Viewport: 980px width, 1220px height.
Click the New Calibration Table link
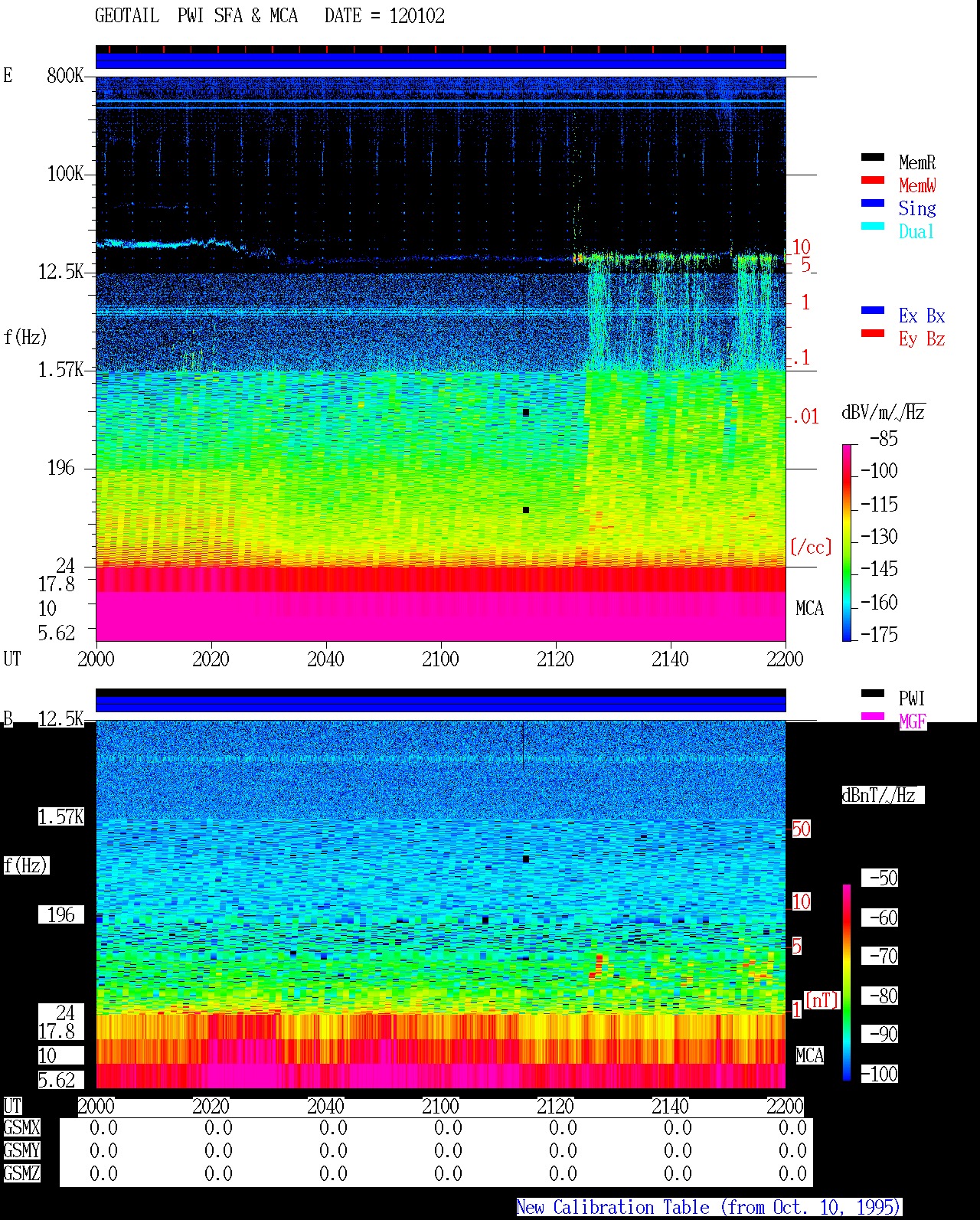[709, 1207]
